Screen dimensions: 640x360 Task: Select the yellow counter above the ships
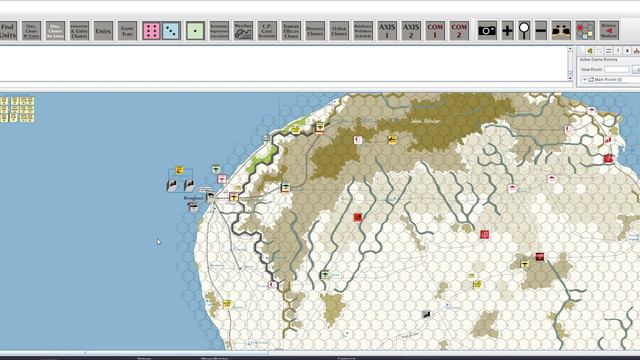(x=179, y=170)
